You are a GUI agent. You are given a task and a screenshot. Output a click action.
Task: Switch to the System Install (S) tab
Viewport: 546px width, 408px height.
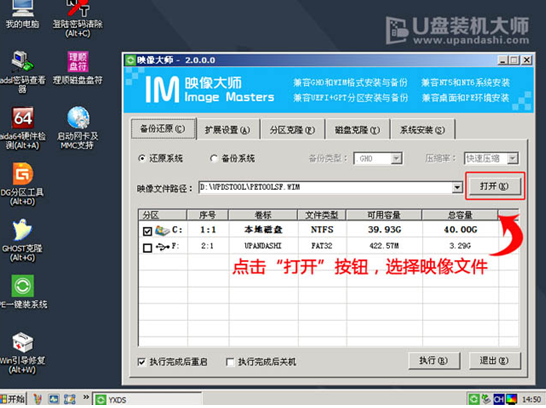tap(422, 130)
